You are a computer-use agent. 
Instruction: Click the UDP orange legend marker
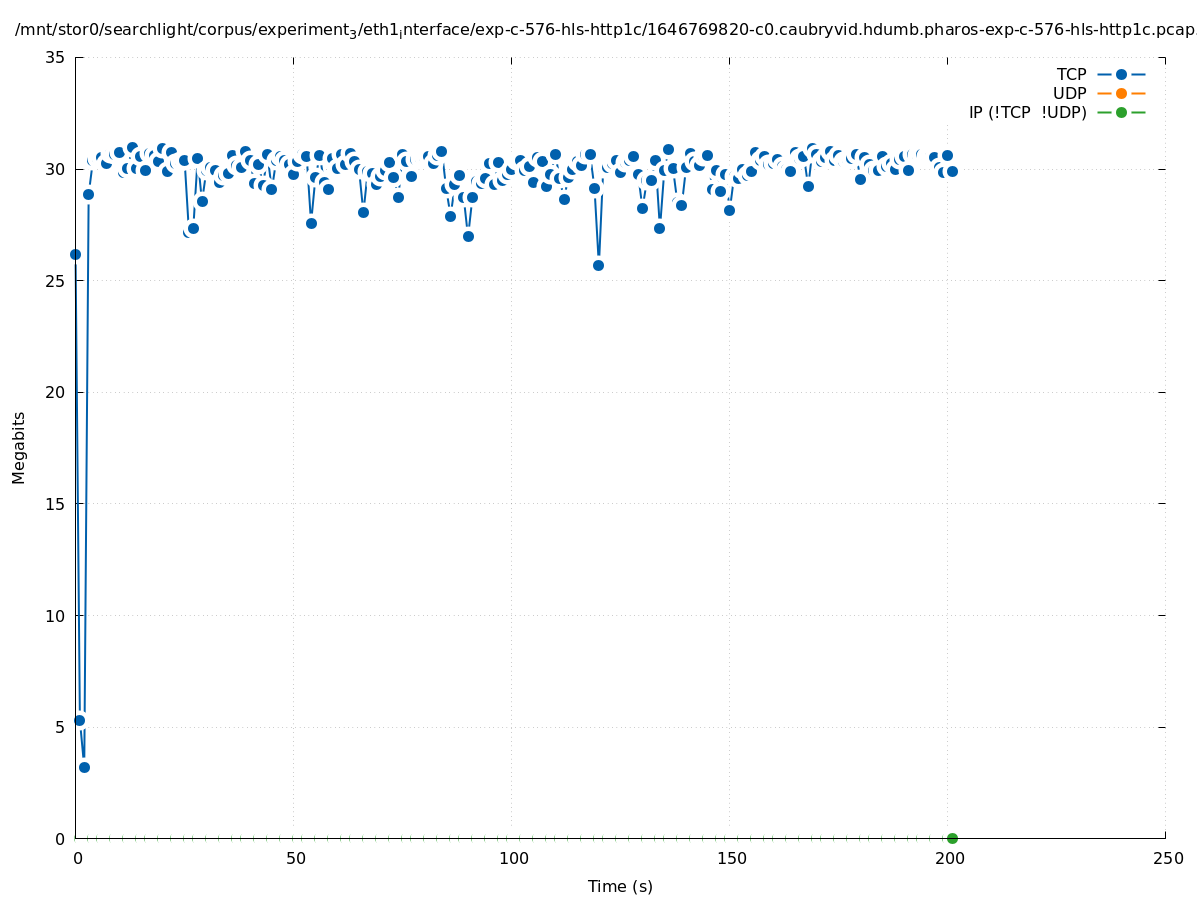point(1121,93)
